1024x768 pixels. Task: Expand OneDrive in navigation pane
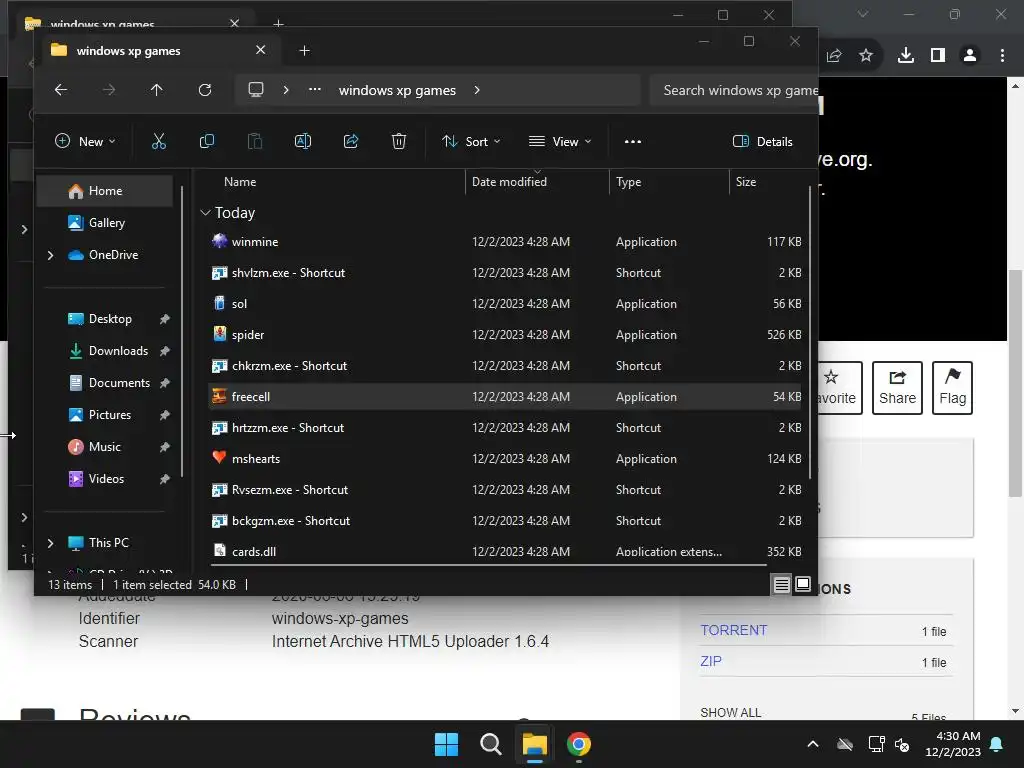coord(50,255)
